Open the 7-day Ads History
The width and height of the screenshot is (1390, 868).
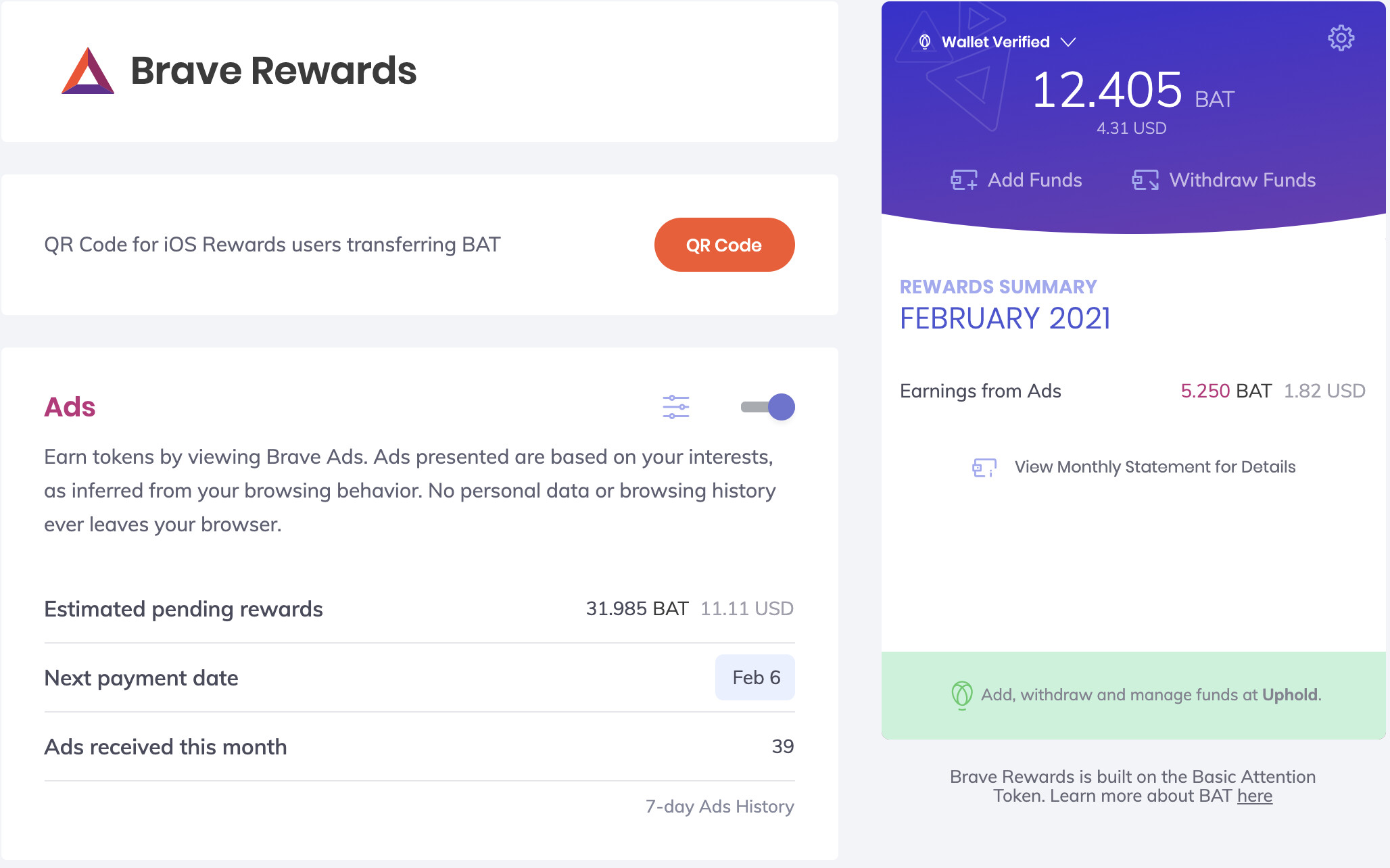click(719, 806)
